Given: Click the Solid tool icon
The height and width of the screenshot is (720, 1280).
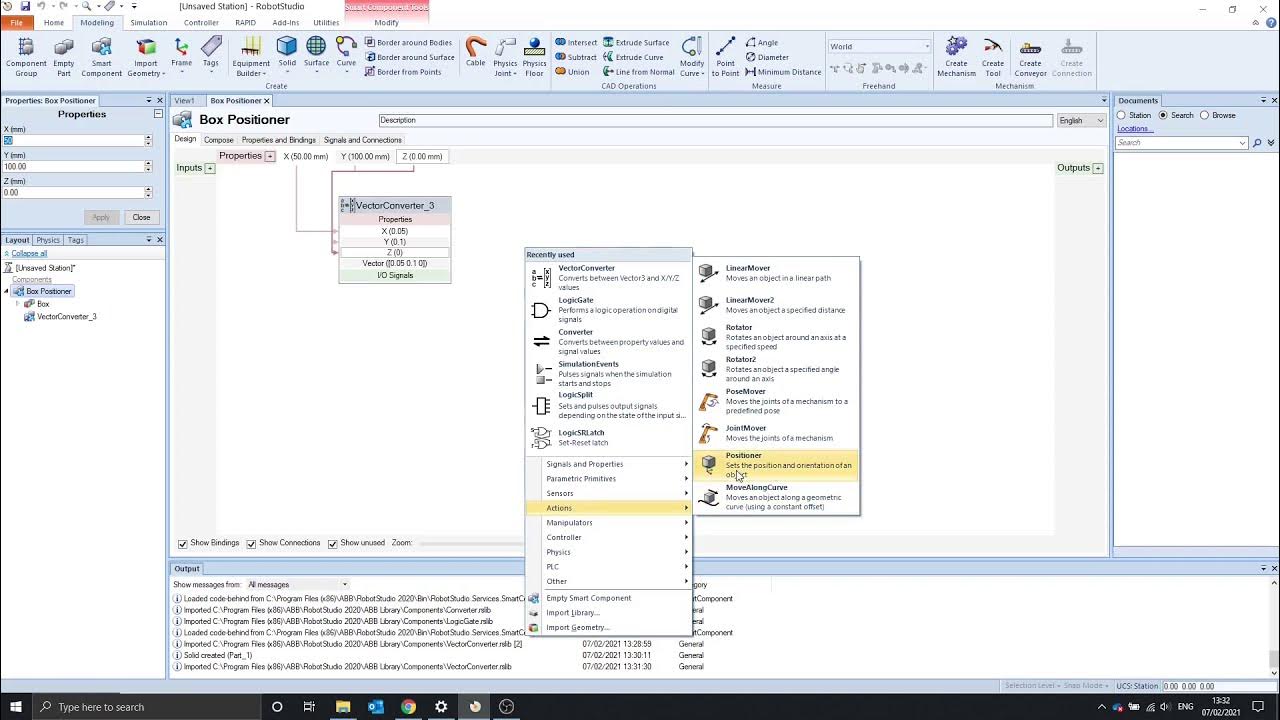Looking at the screenshot, I should 287,47.
